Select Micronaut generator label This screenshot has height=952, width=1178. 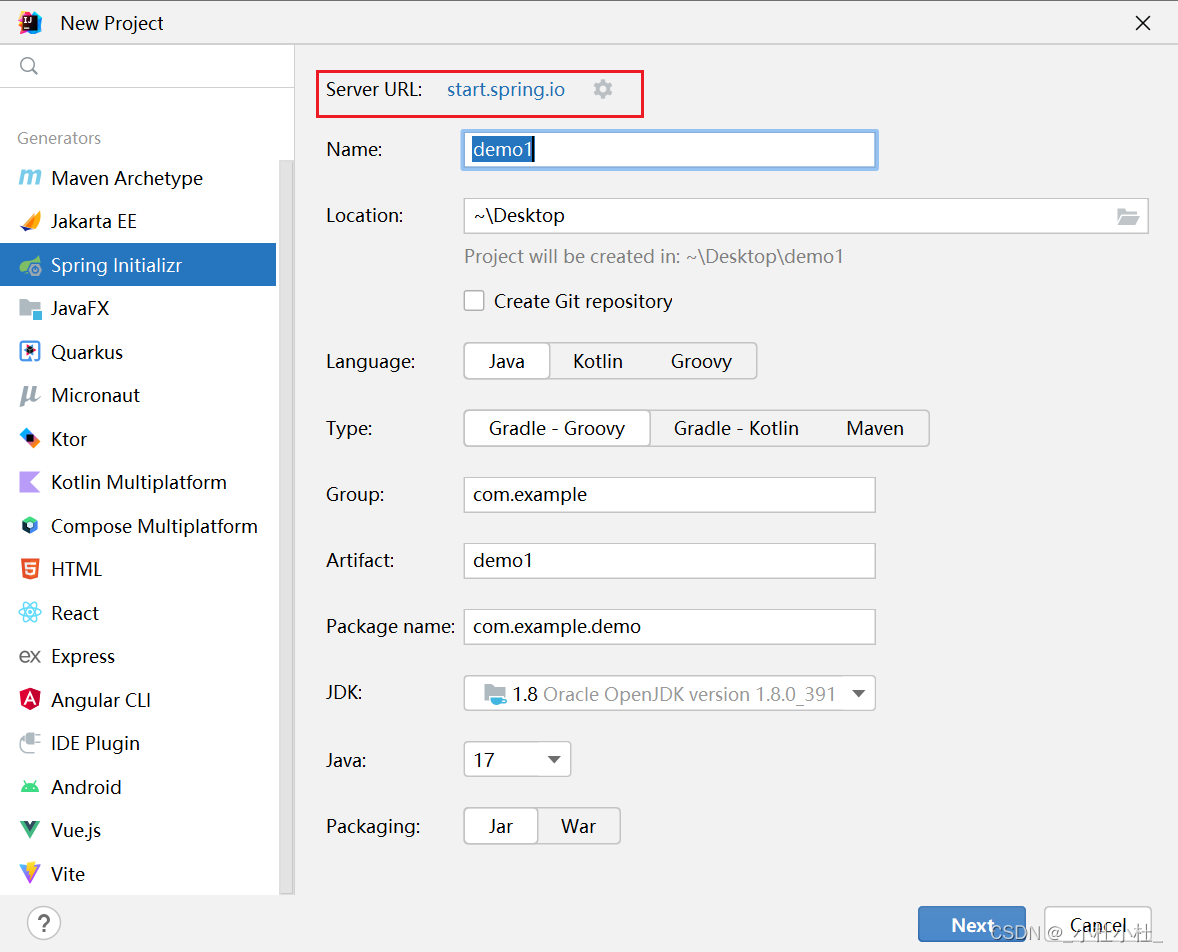click(x=95, y=395)
